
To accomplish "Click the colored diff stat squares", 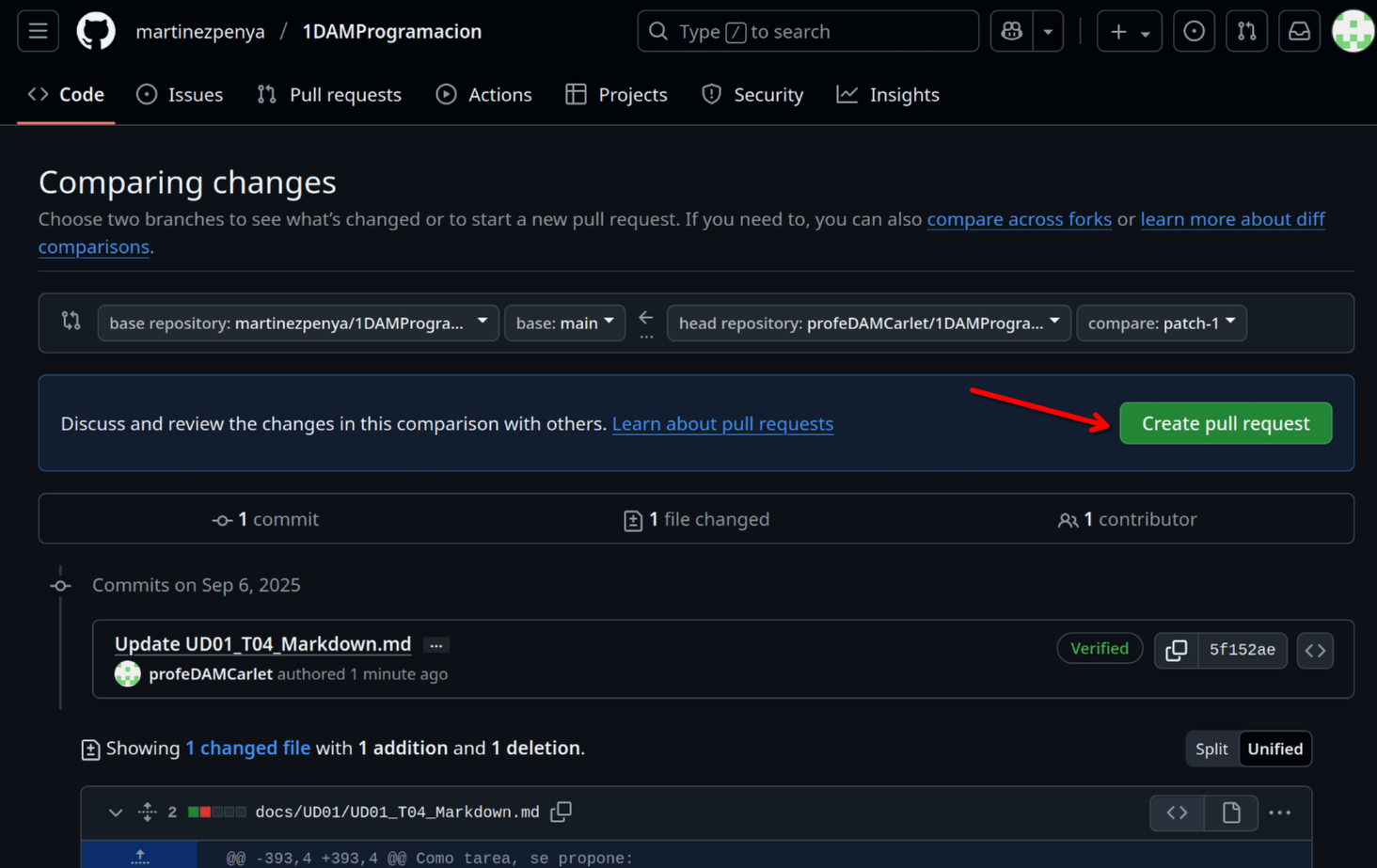I will (216, 812).
